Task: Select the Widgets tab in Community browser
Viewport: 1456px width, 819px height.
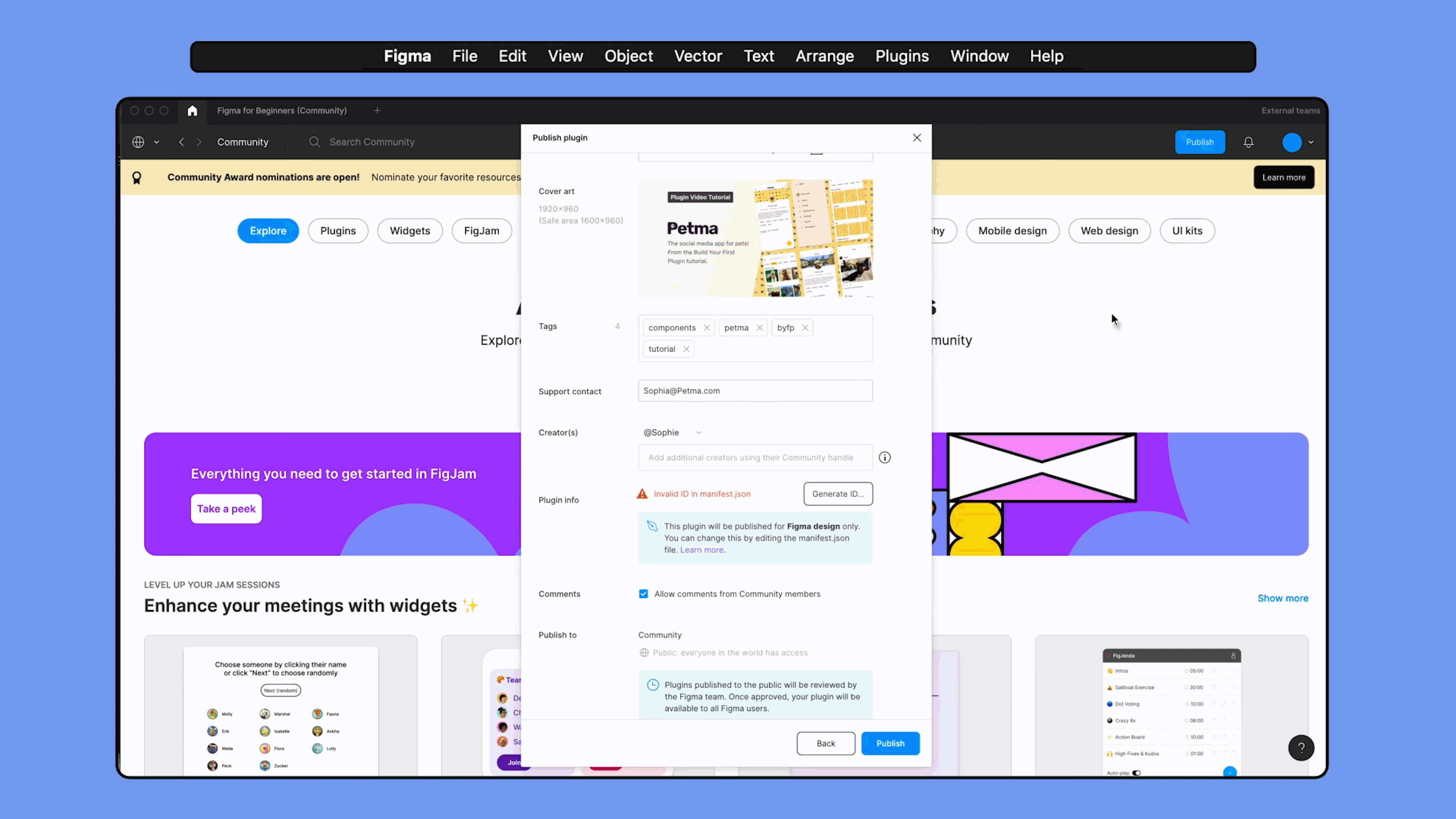Action: (409, 230)
